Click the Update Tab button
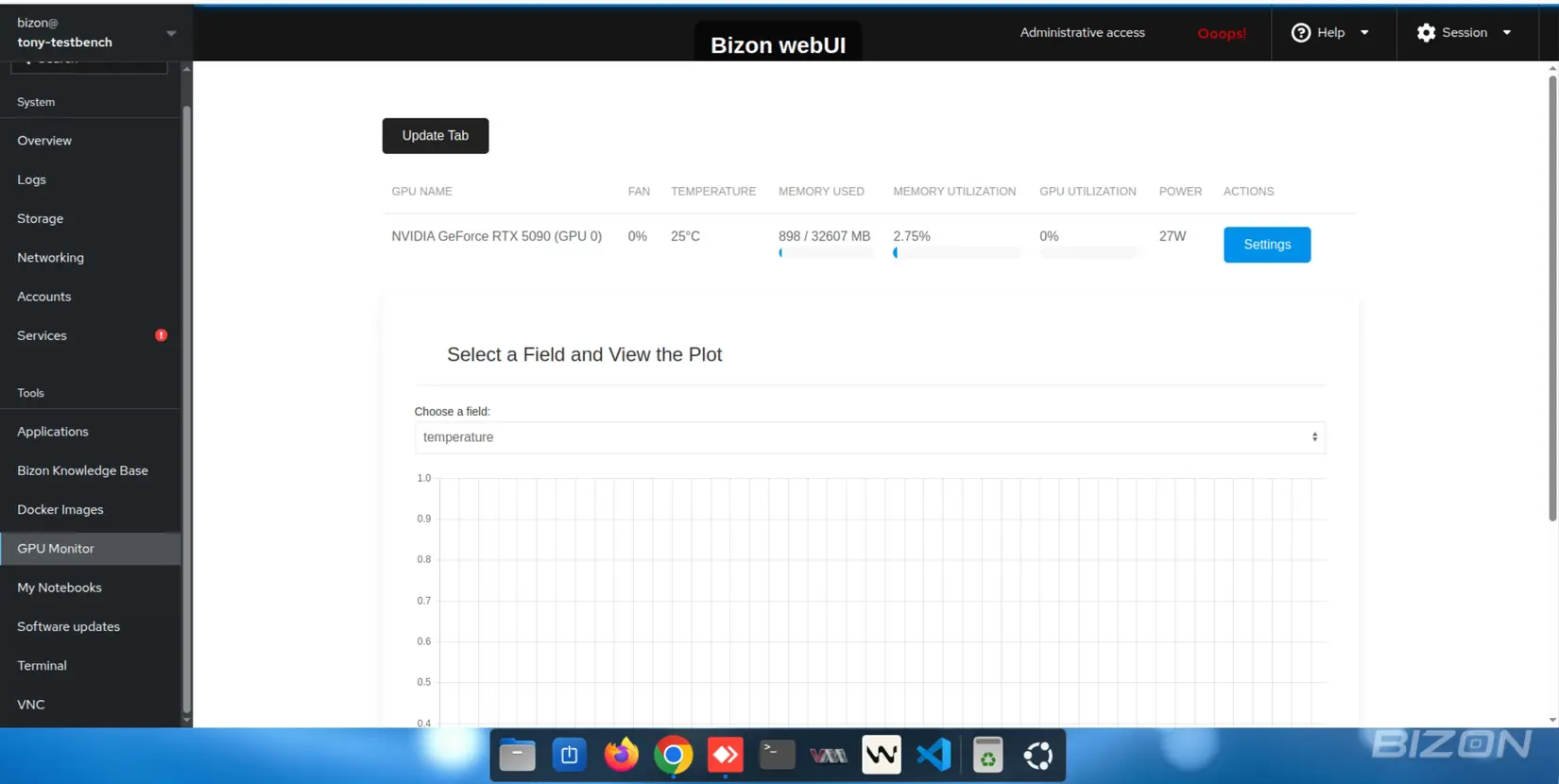The image size is (1559, 784). point(436,136)
